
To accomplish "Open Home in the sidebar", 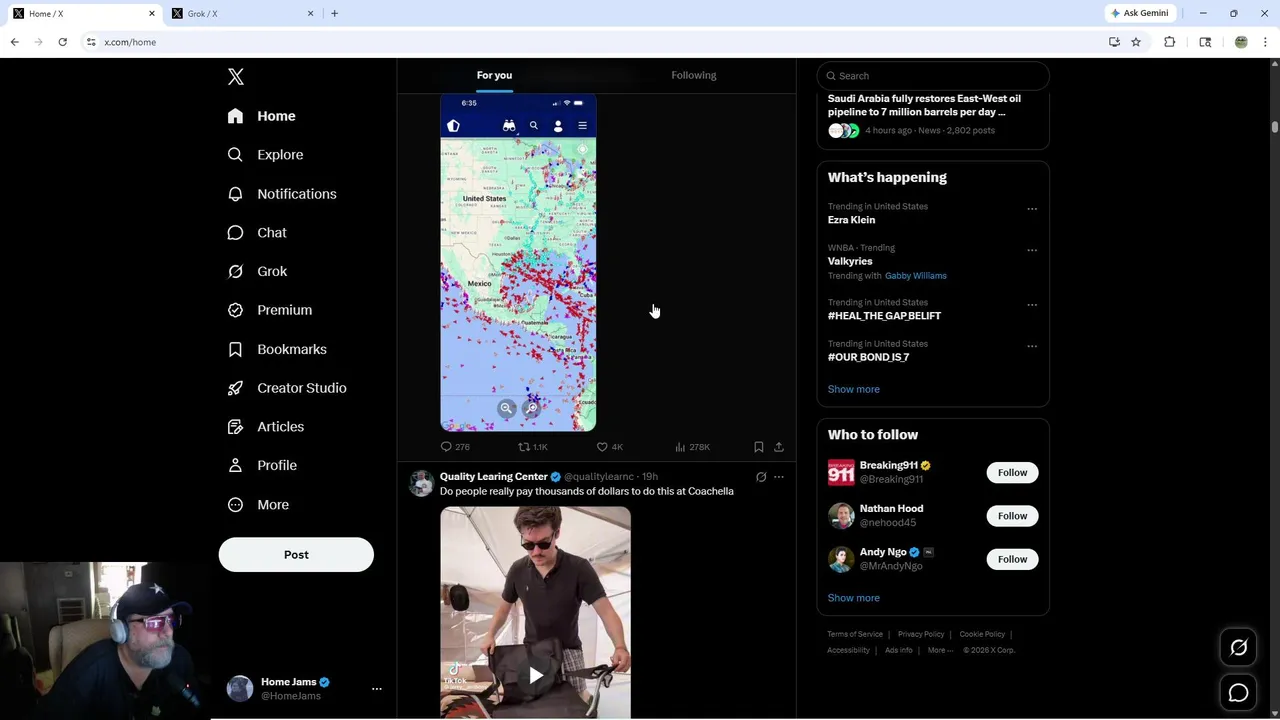I will pyautogui.click(x=261, y=116).
